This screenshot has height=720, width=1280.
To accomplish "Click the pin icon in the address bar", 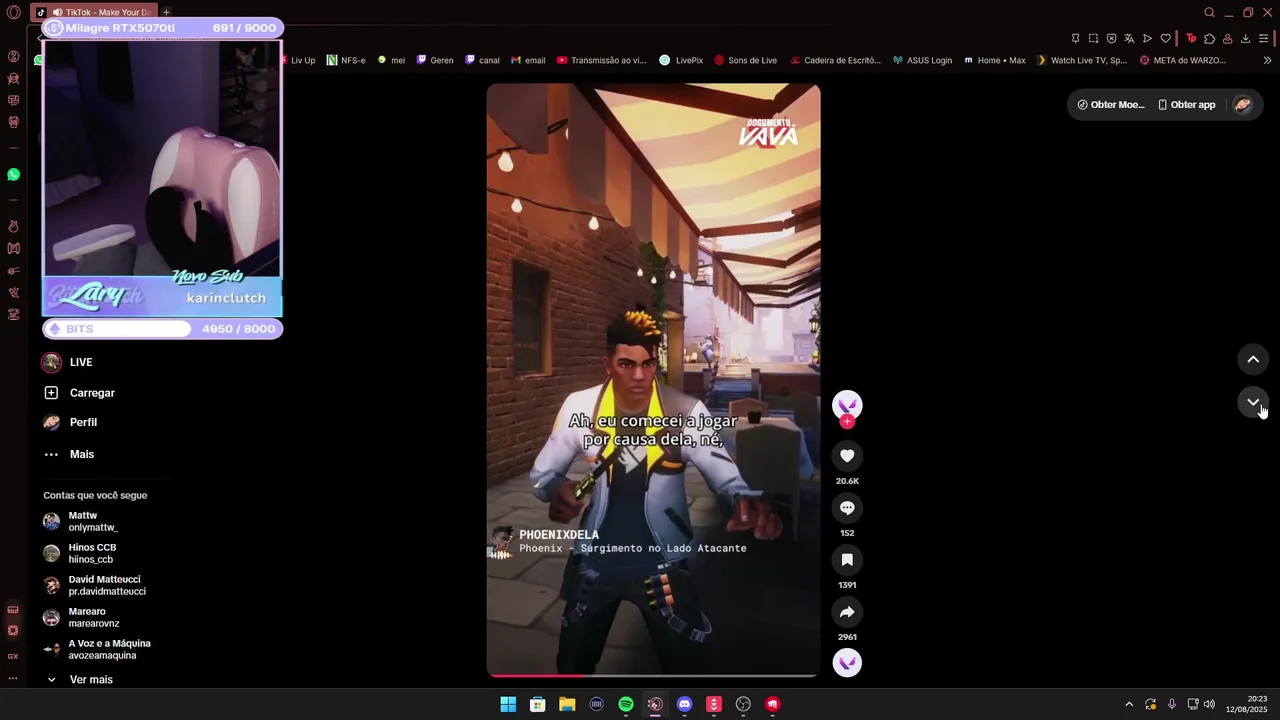I will (1075, 38).
